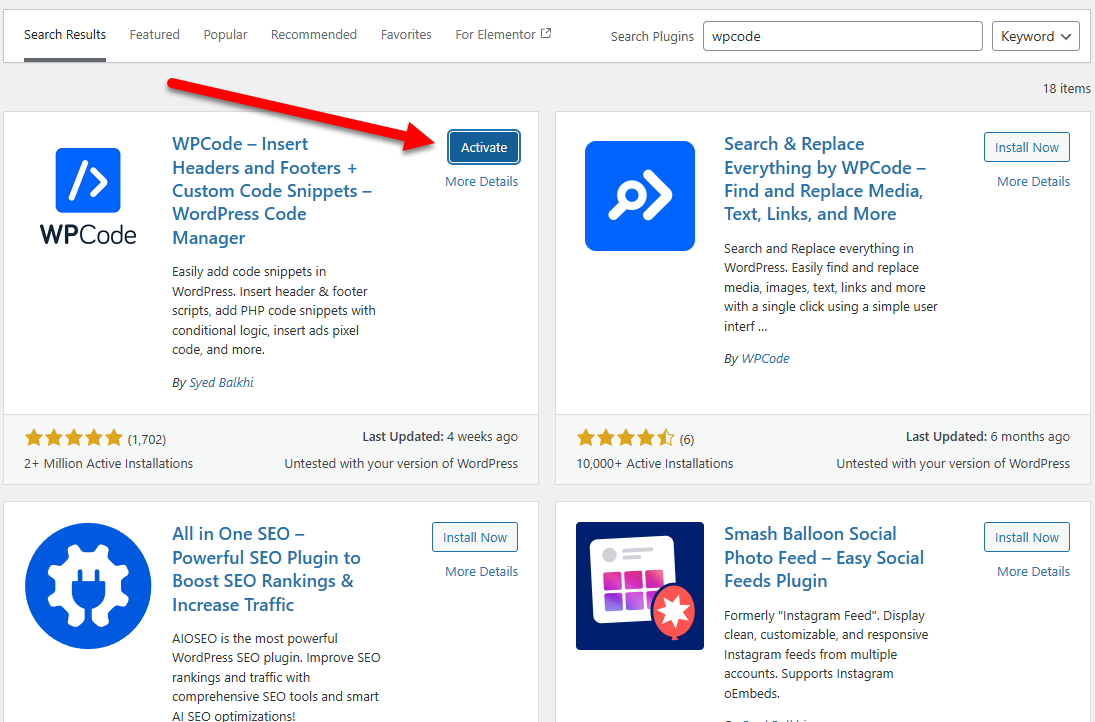Viewport: 1095px width, 722px height.
Task: Switch to the Search Results tab
Action: click(x=65, y=34)
